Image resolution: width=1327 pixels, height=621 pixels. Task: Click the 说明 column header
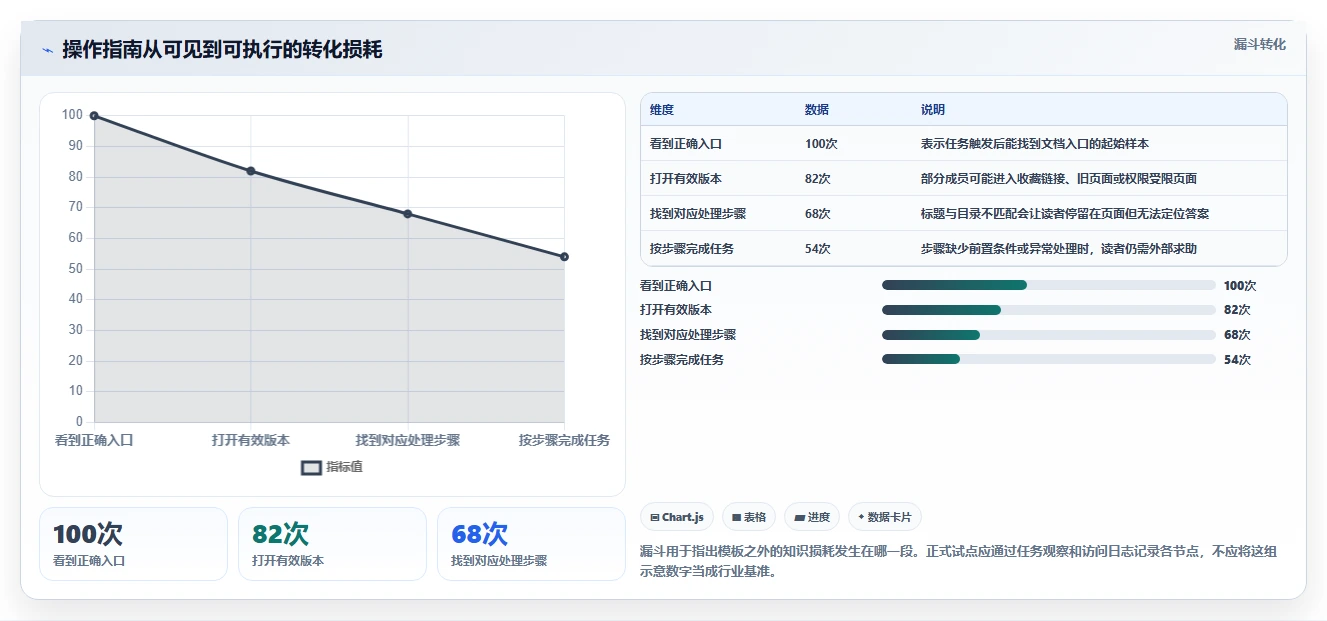click(933, 110)
